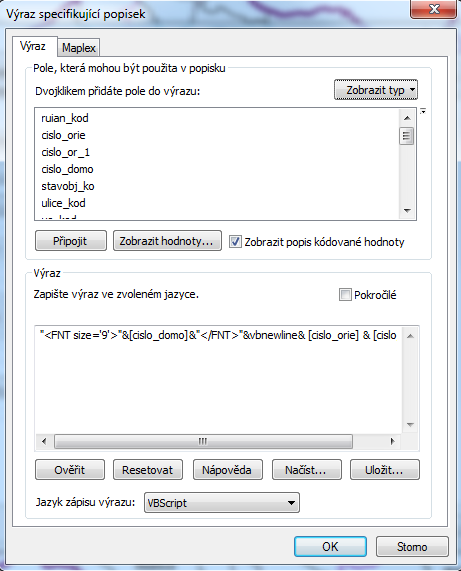Open the Zobrazit typ dropdown
The width and height of the screenshot is (461, 571).
tap(375, 90)
